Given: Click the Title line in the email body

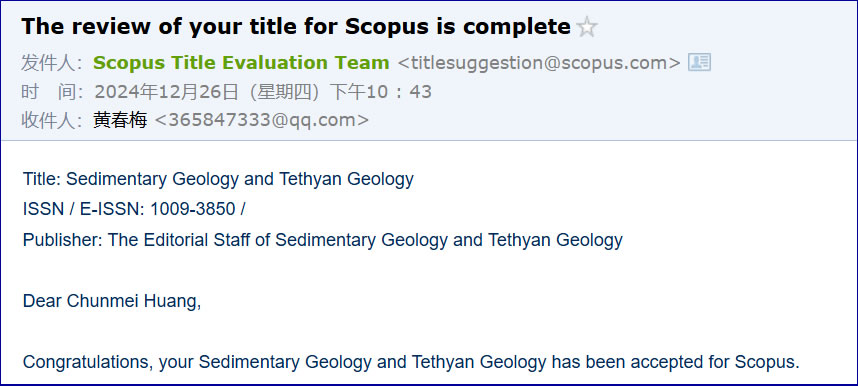Looking at the screenshot, I should click(218, 179).
